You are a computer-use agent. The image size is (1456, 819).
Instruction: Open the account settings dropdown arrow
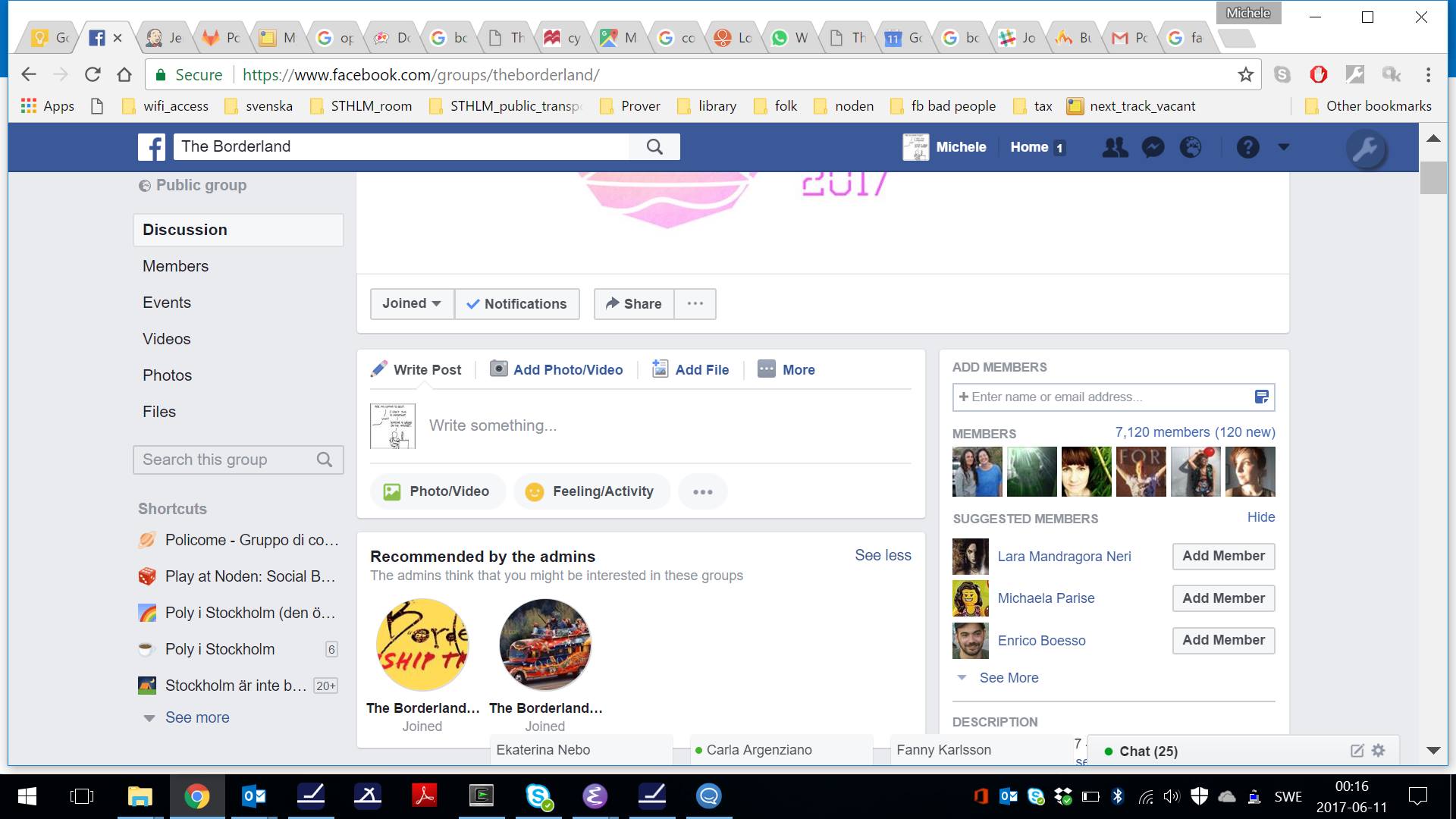1284,147
